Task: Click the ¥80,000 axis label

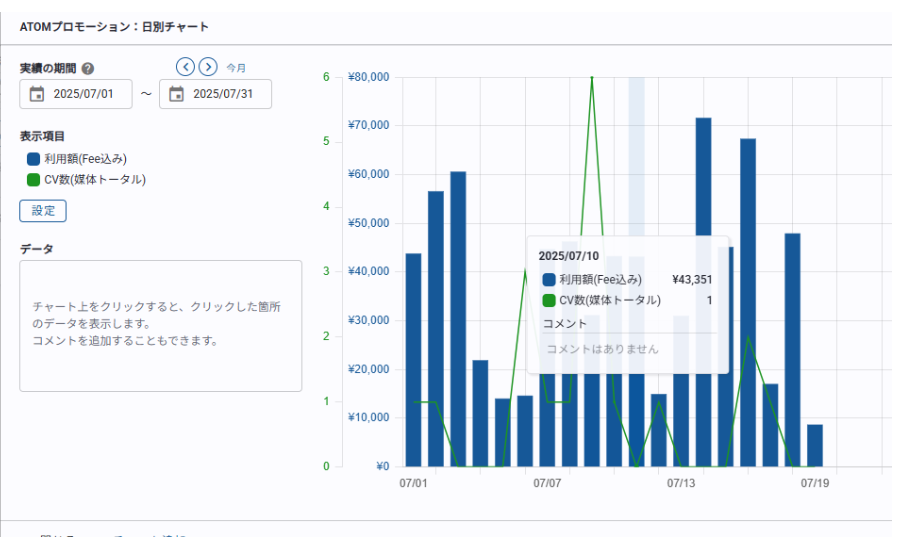Action: click(x=369, y=77)
